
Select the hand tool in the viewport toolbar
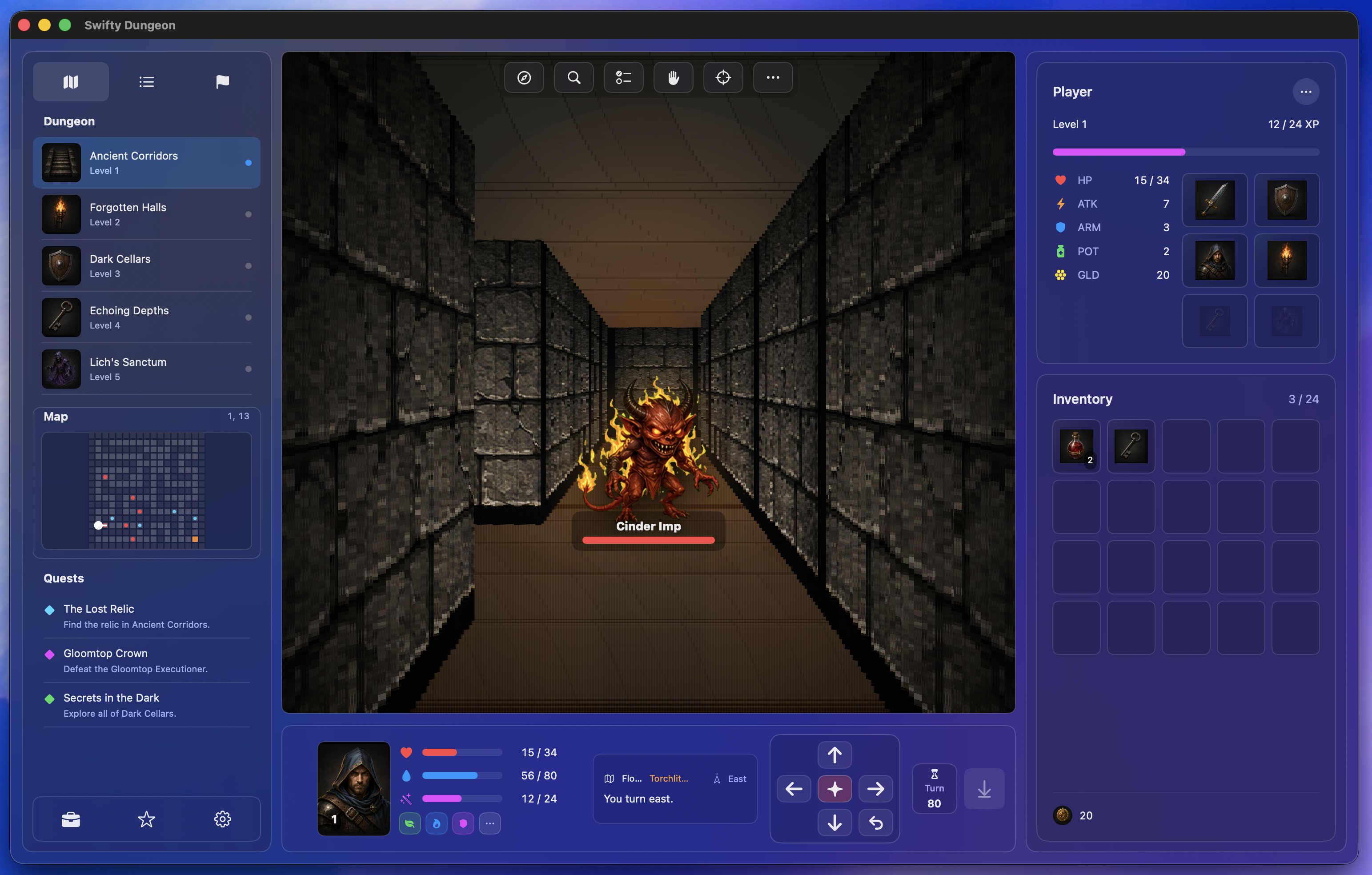tap(673, 77)
